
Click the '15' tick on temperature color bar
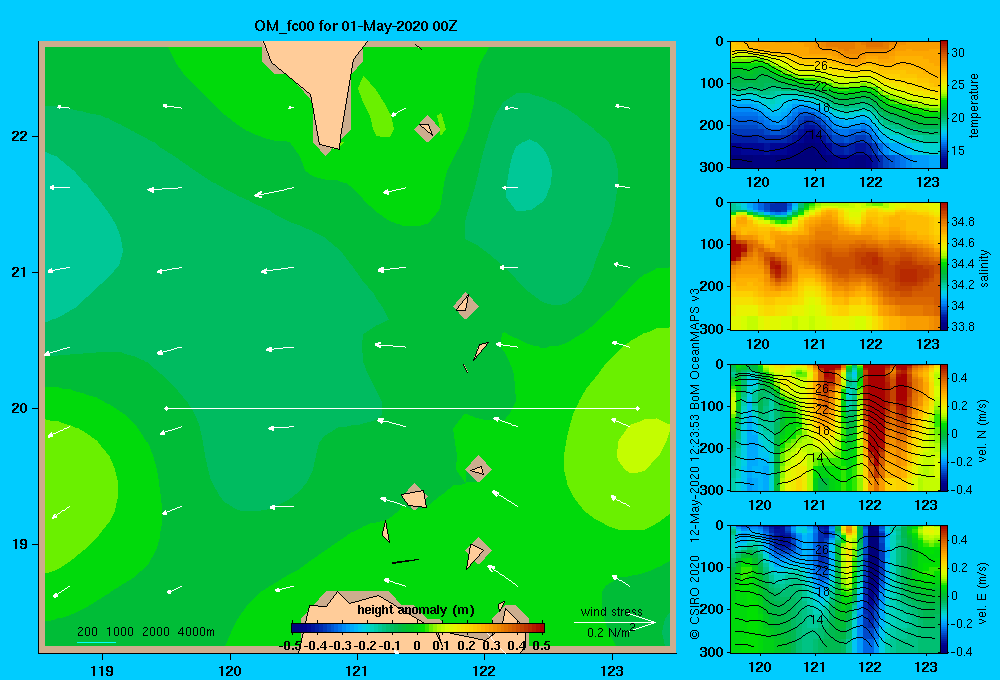(x=957, y=151)
